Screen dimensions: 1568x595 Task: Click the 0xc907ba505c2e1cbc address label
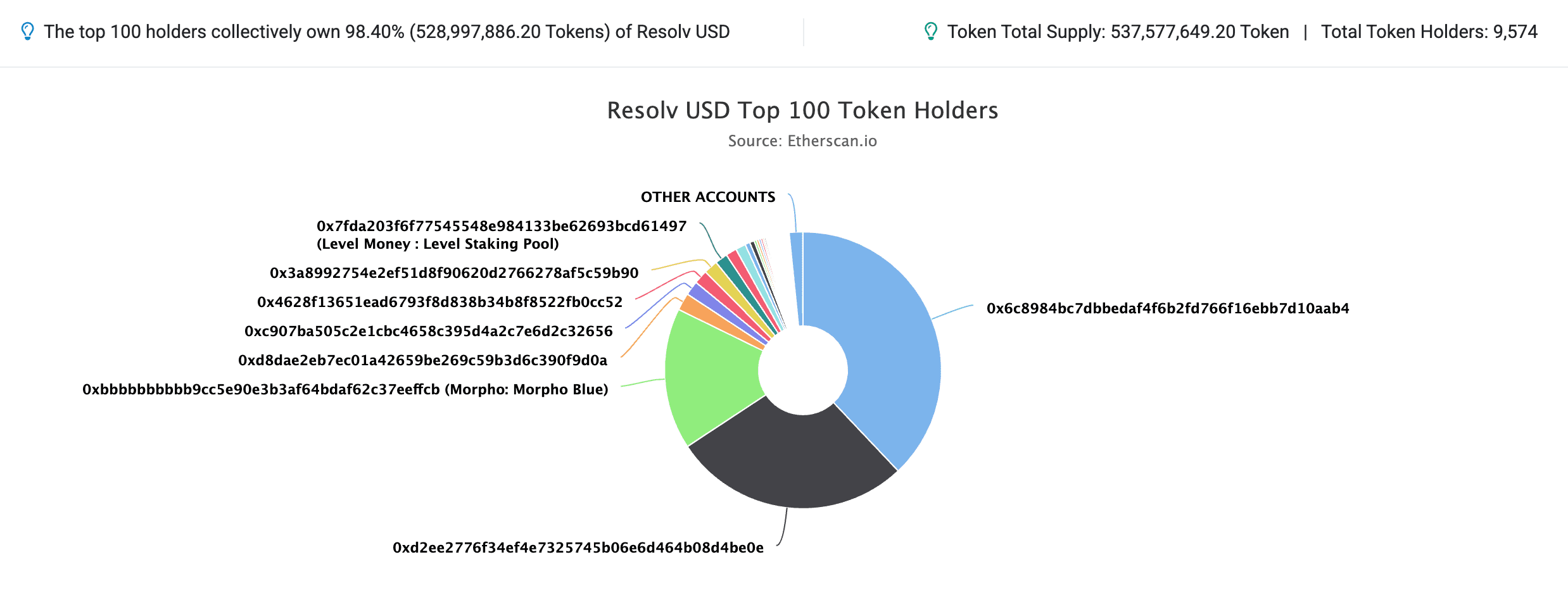point(428,331)
